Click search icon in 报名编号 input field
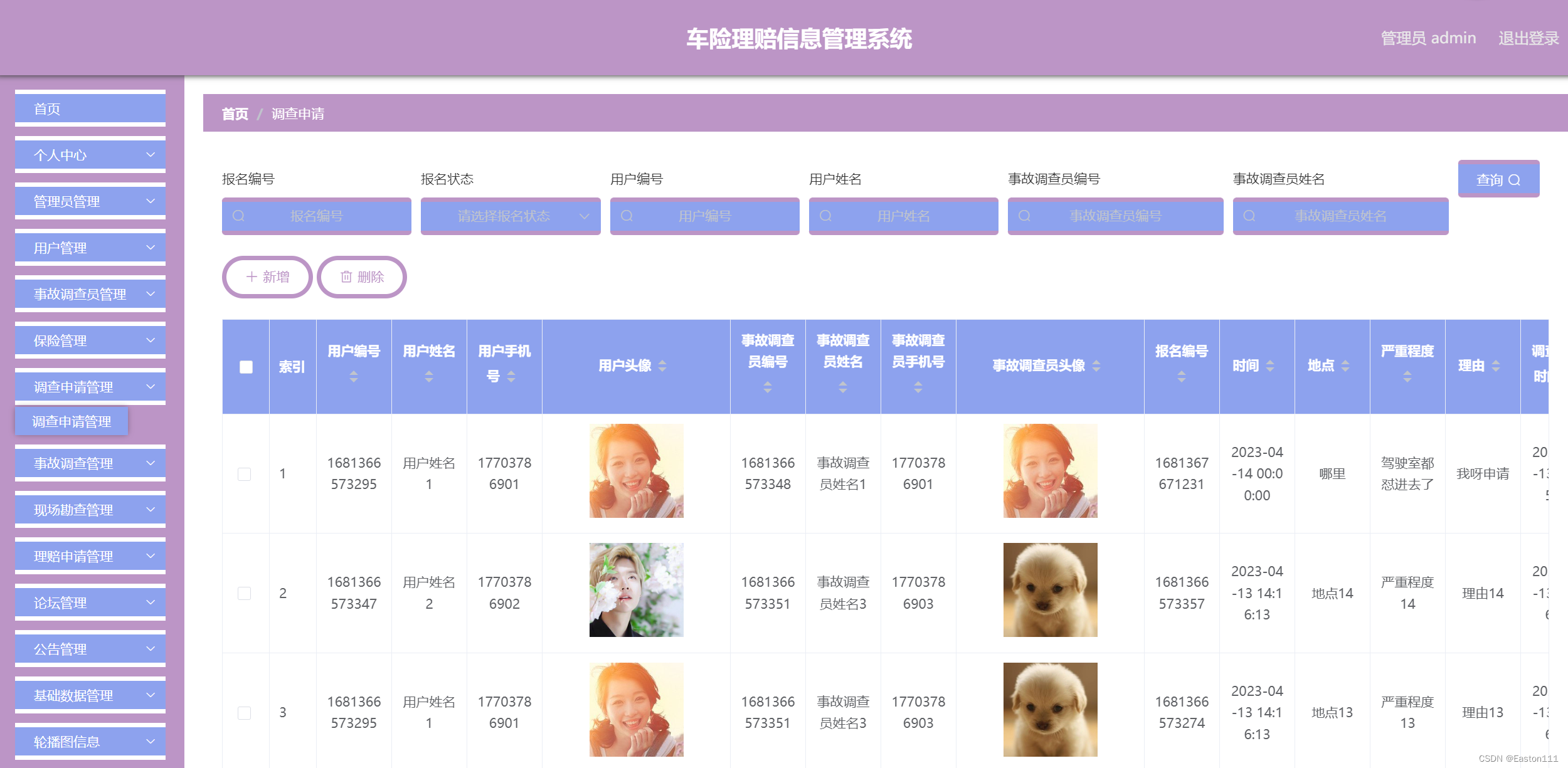 (x=238, y=216)
